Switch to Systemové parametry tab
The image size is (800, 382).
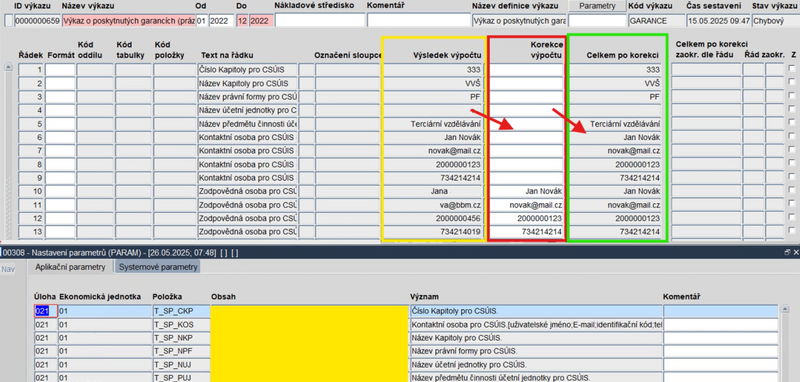[158, 267]
